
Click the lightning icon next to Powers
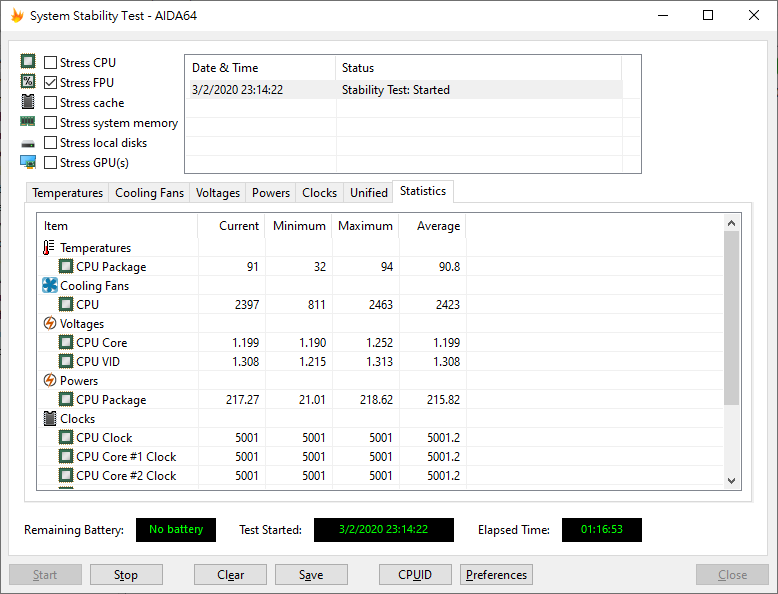[50, 380]
